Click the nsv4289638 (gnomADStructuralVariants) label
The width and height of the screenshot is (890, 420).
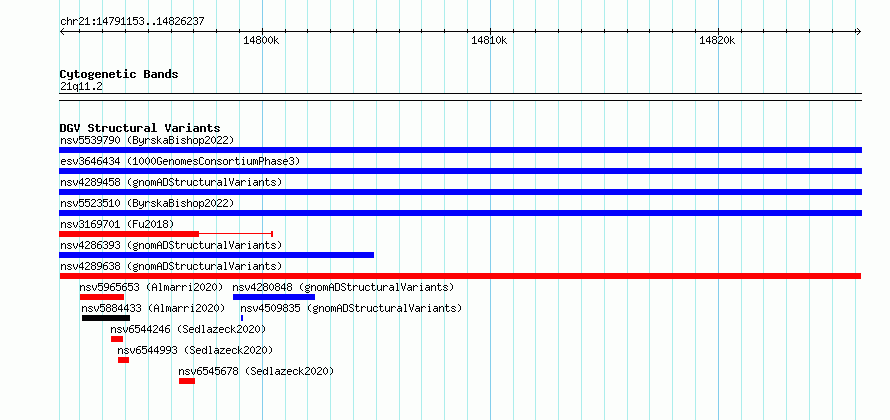coord(171,266)
